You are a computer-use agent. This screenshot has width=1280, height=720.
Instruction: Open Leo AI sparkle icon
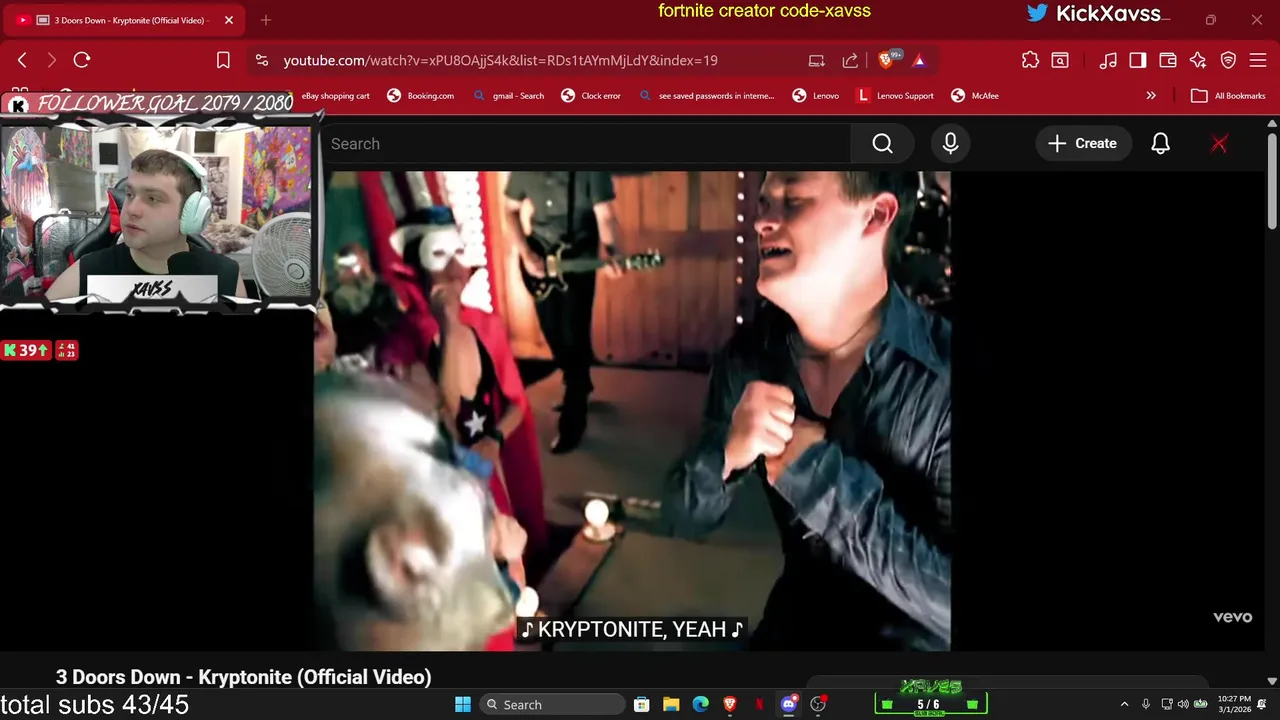coord(1198,60)
